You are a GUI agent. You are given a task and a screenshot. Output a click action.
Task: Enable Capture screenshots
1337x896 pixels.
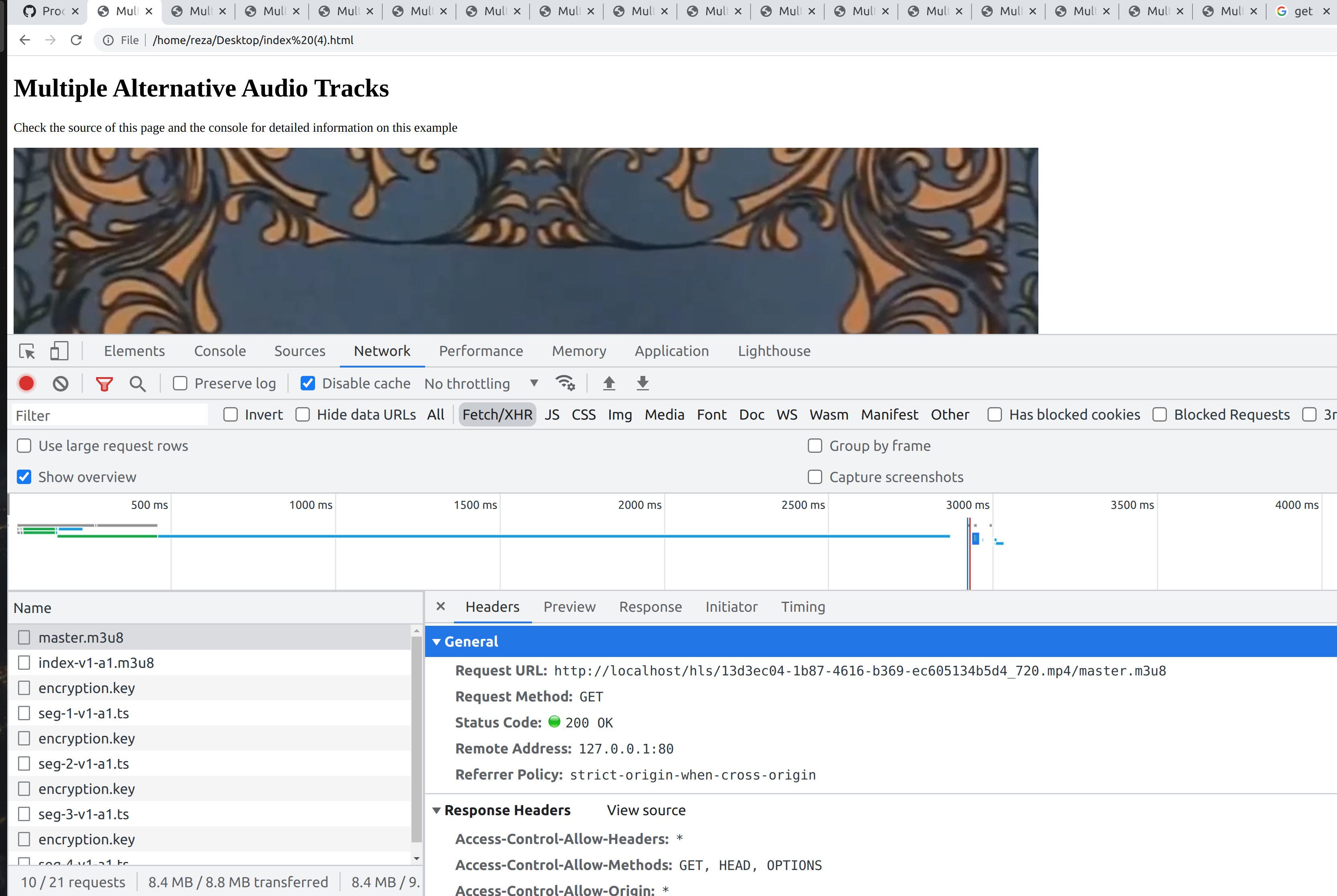click(815, 476)
